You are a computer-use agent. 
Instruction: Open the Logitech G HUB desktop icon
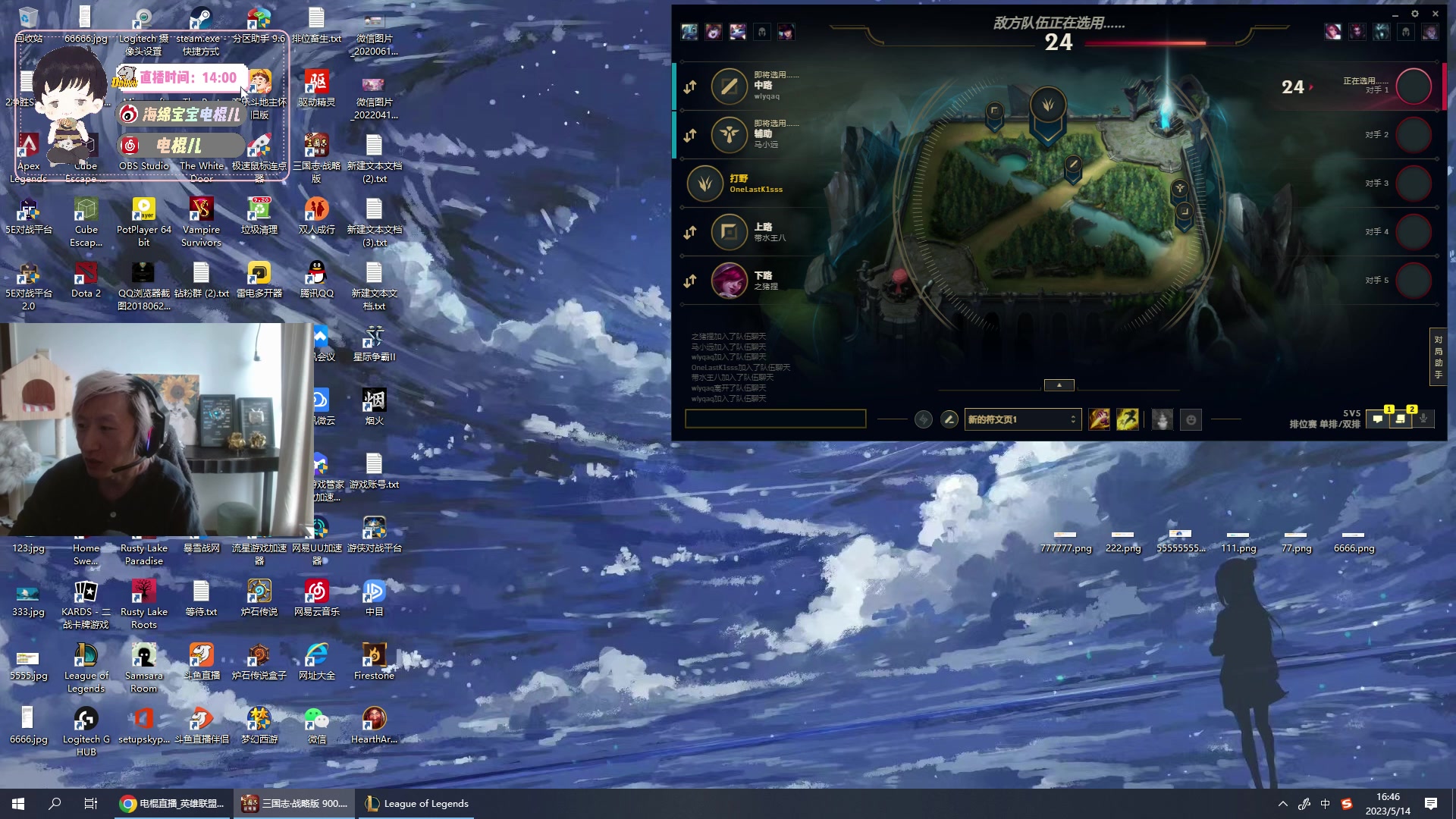point(86,732)
